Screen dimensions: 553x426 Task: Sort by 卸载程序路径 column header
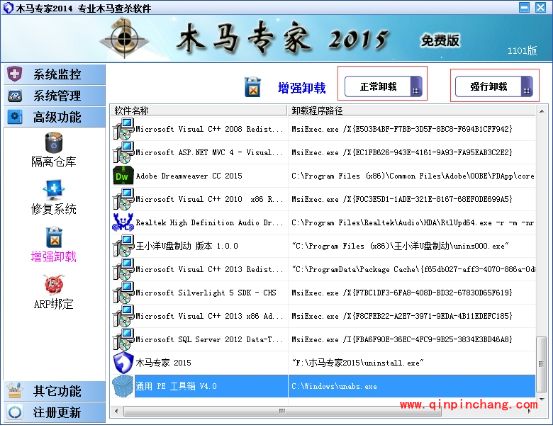(412, 111)
